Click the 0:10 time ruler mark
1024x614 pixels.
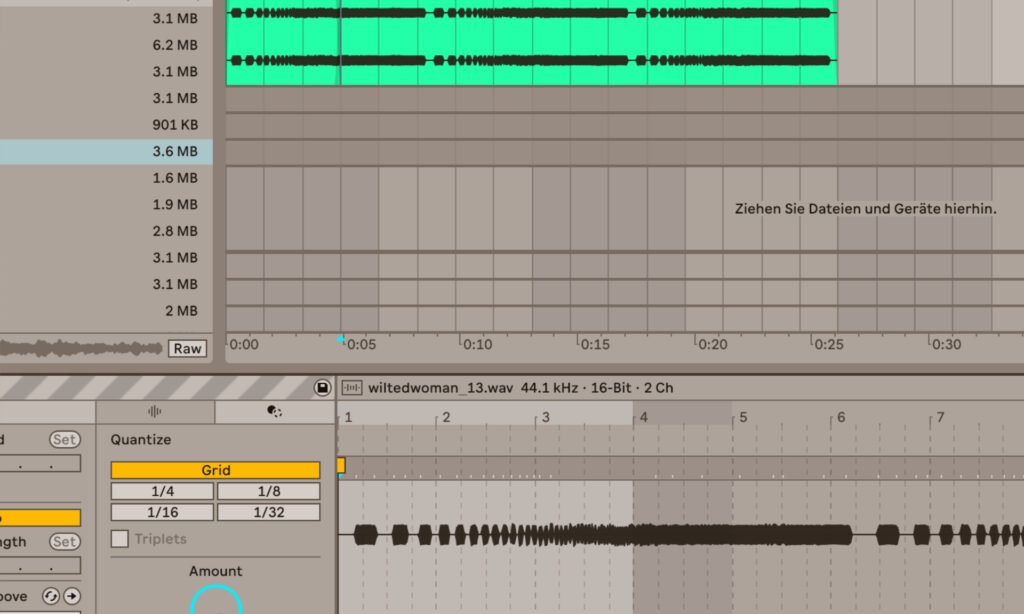[x=477, y=344]
